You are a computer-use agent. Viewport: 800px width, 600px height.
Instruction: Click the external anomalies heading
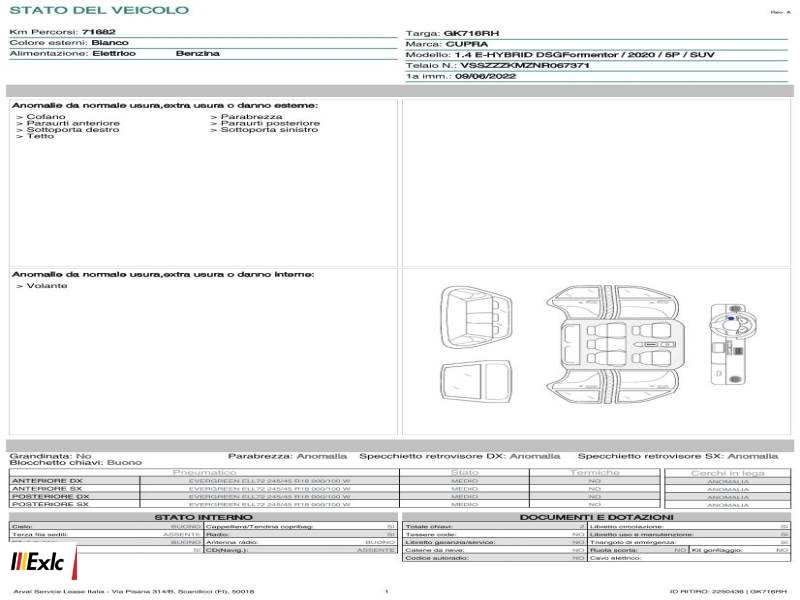[165, 105]
